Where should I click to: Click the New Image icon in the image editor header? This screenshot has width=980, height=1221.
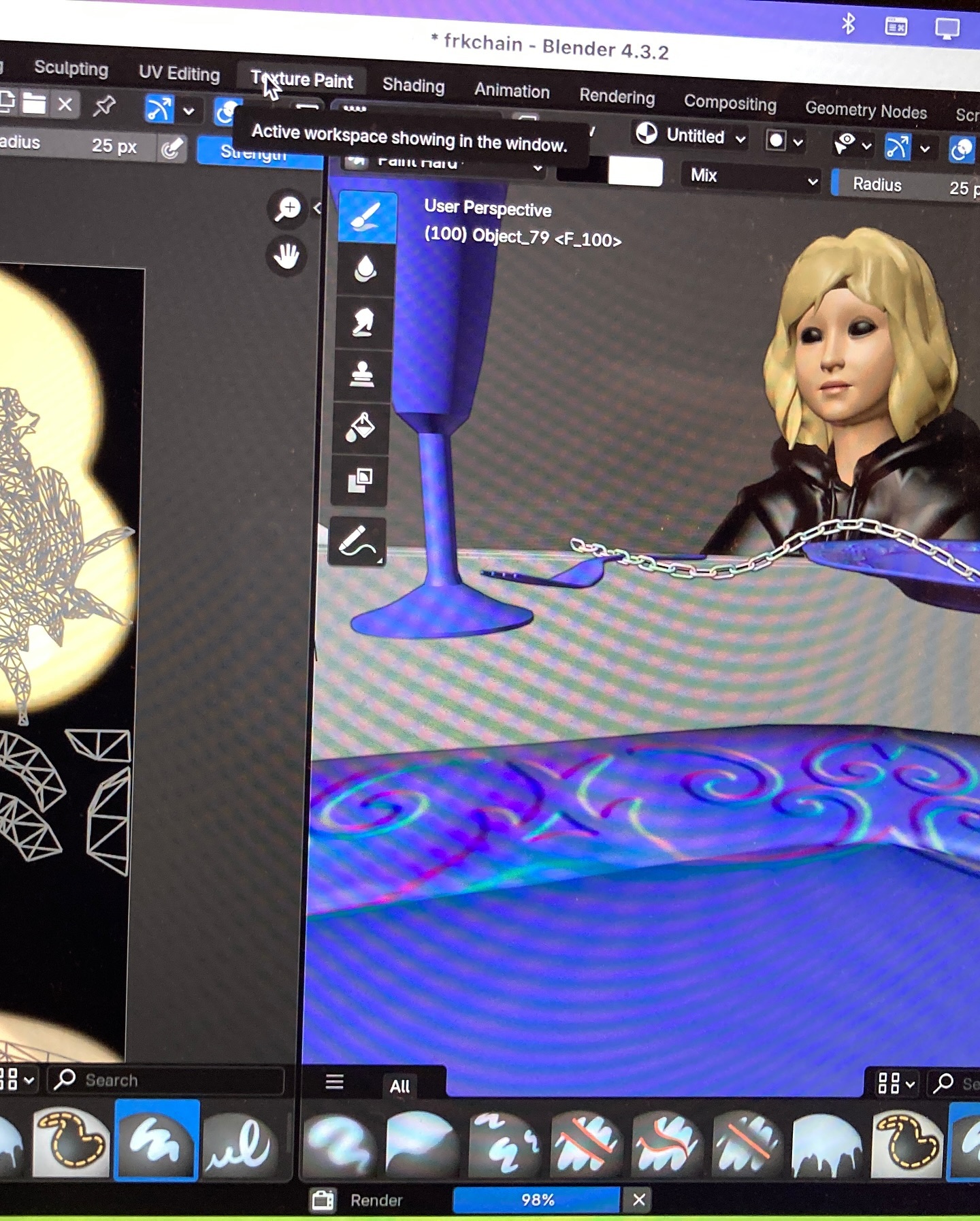(x=6, y=101)
